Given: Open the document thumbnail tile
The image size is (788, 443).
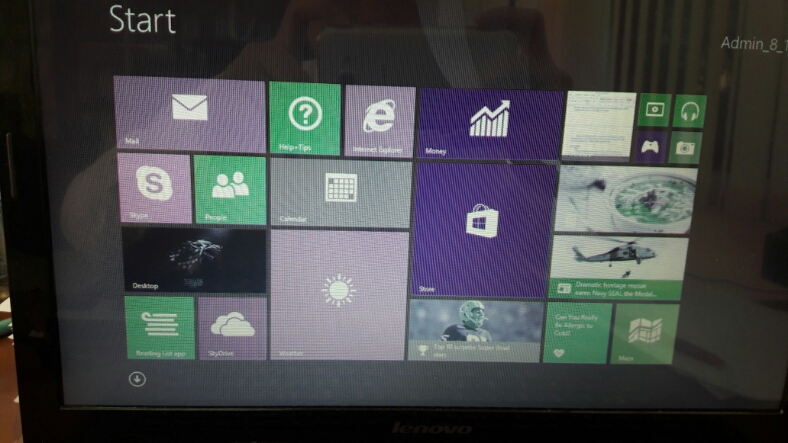Looking at the screenshot, I should (598, 126).
